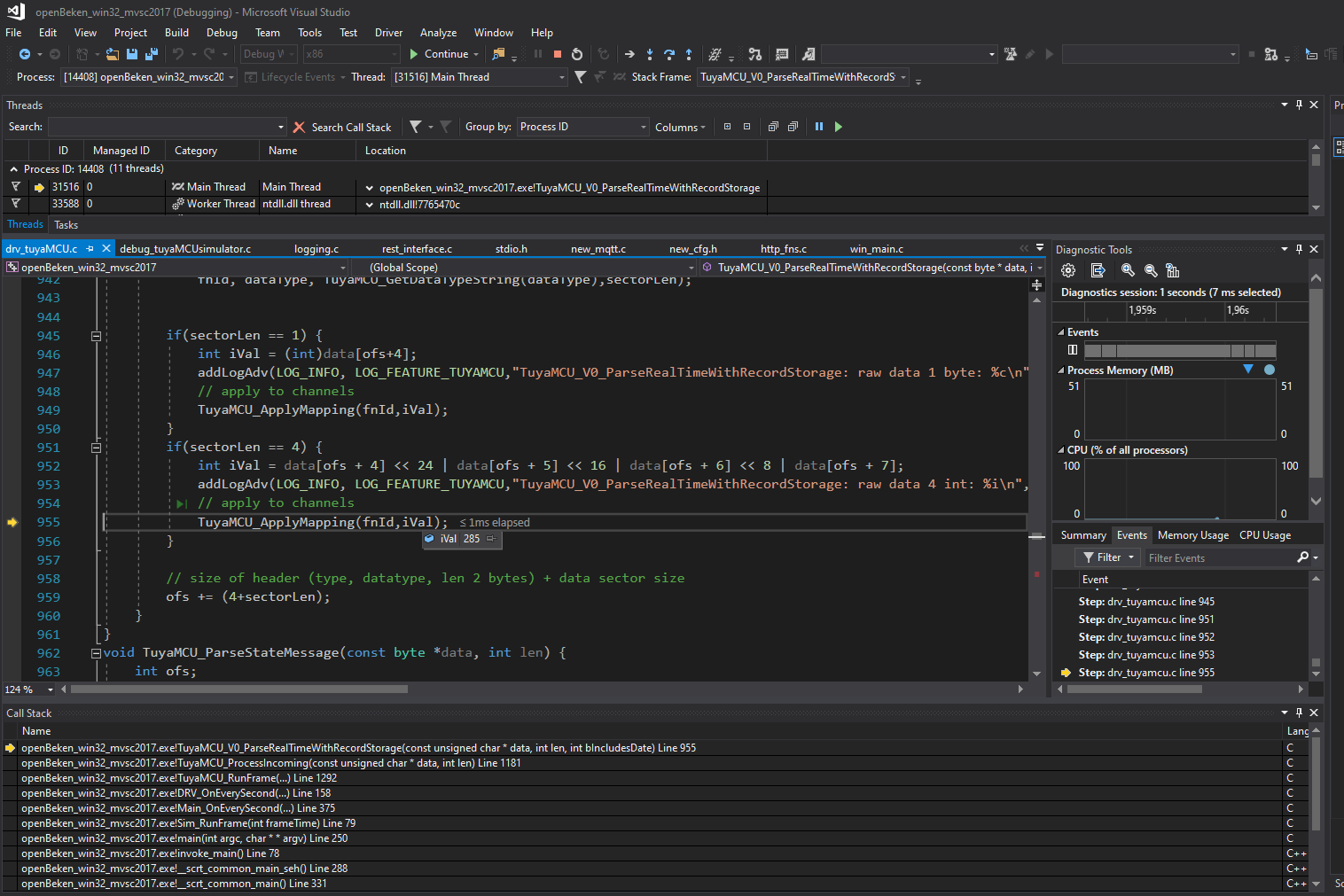Viewport: 1344px width, 896px height.
Task: Stop debugging with the red square
Action: (x=558, y=54)
